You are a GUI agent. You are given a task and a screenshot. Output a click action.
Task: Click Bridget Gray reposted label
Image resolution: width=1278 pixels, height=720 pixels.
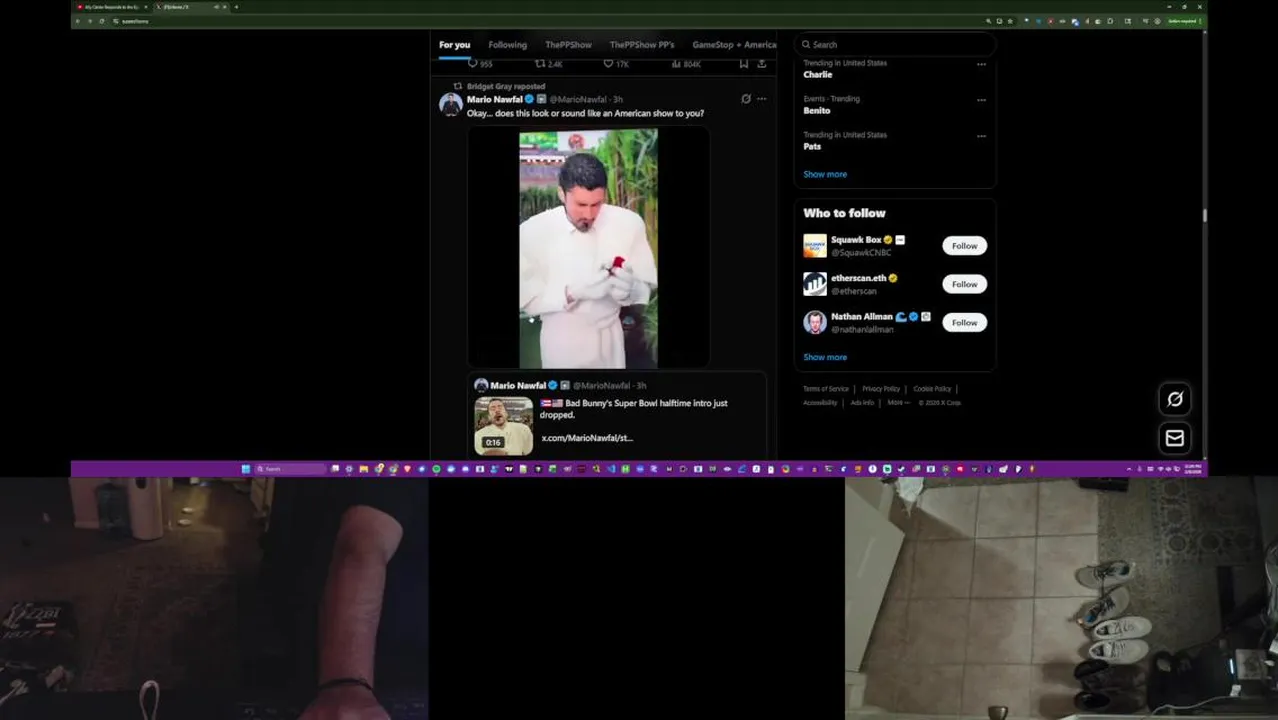(x=506, y=86)
